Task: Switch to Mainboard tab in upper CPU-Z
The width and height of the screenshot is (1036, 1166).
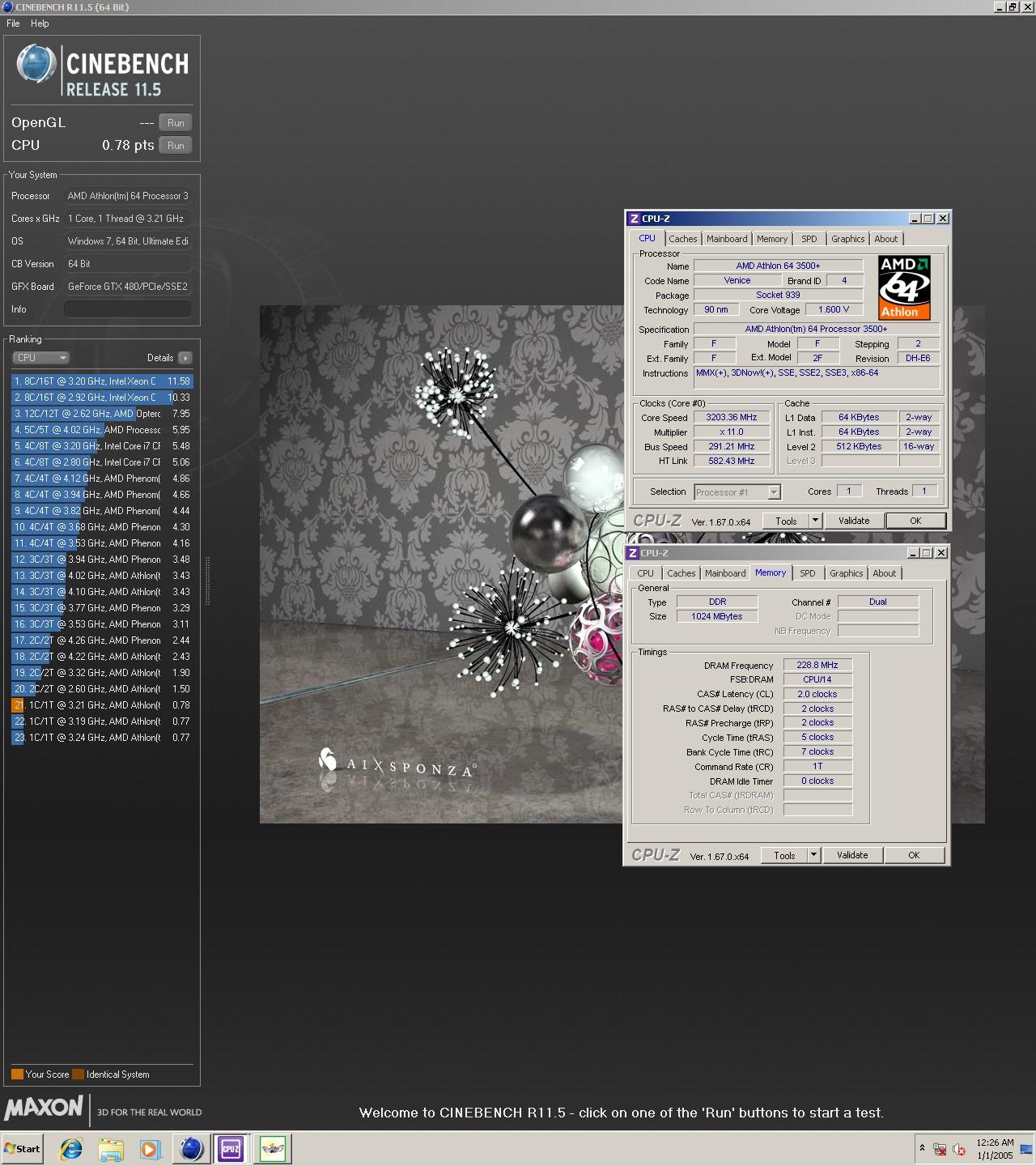Action: point(727,239)
